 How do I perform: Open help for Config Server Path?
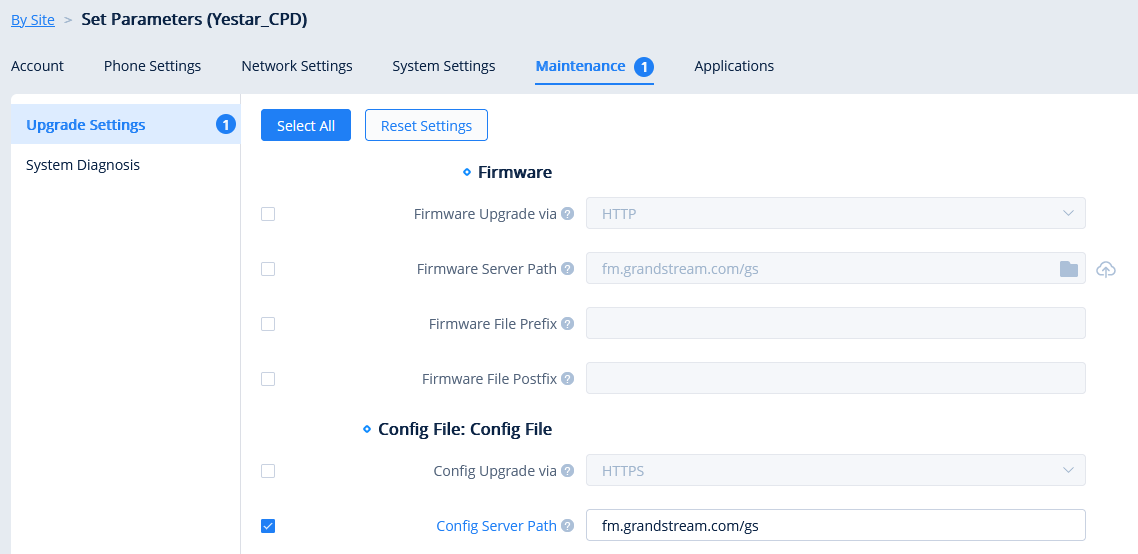pos(568,526)
